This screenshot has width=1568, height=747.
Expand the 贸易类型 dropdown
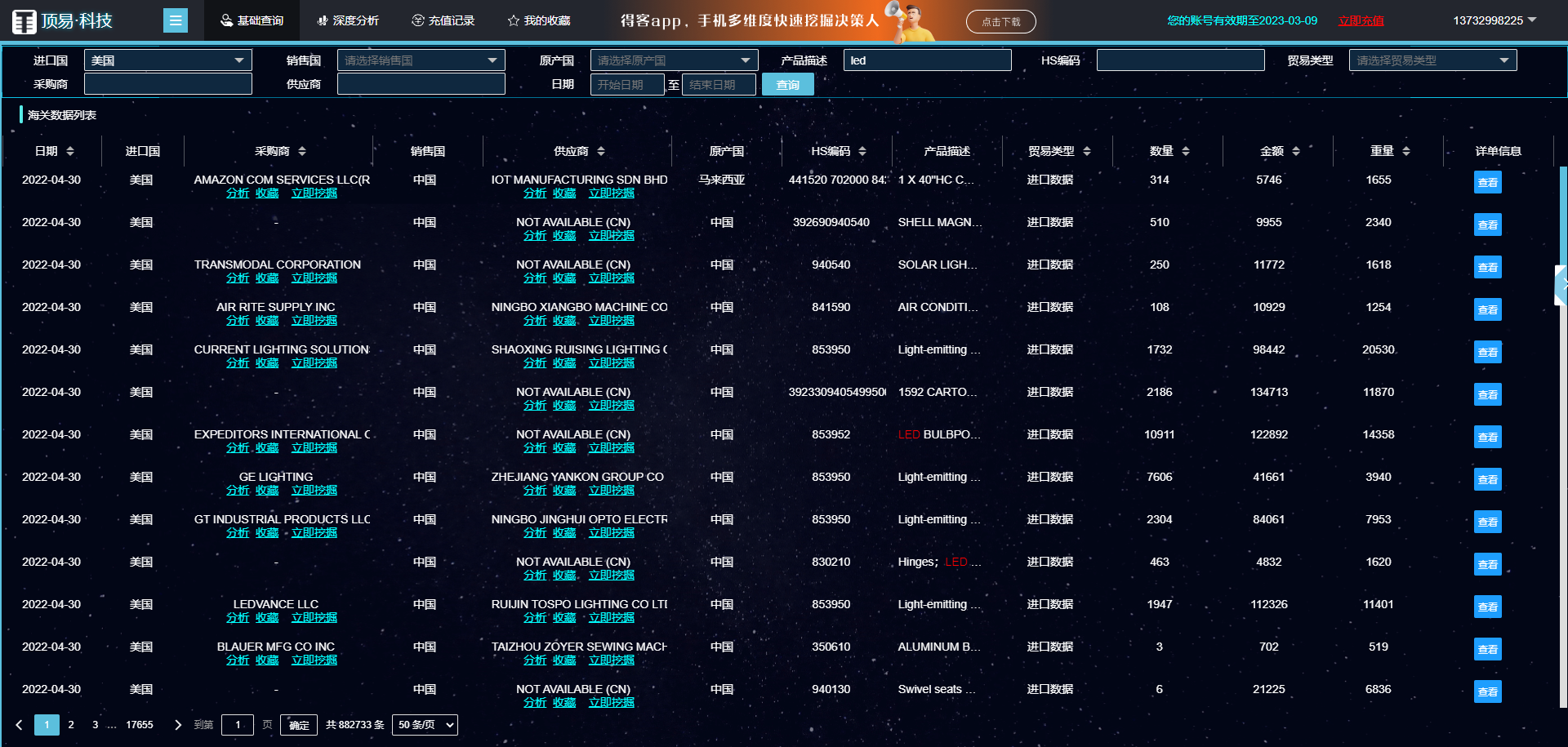[1432, 60]
